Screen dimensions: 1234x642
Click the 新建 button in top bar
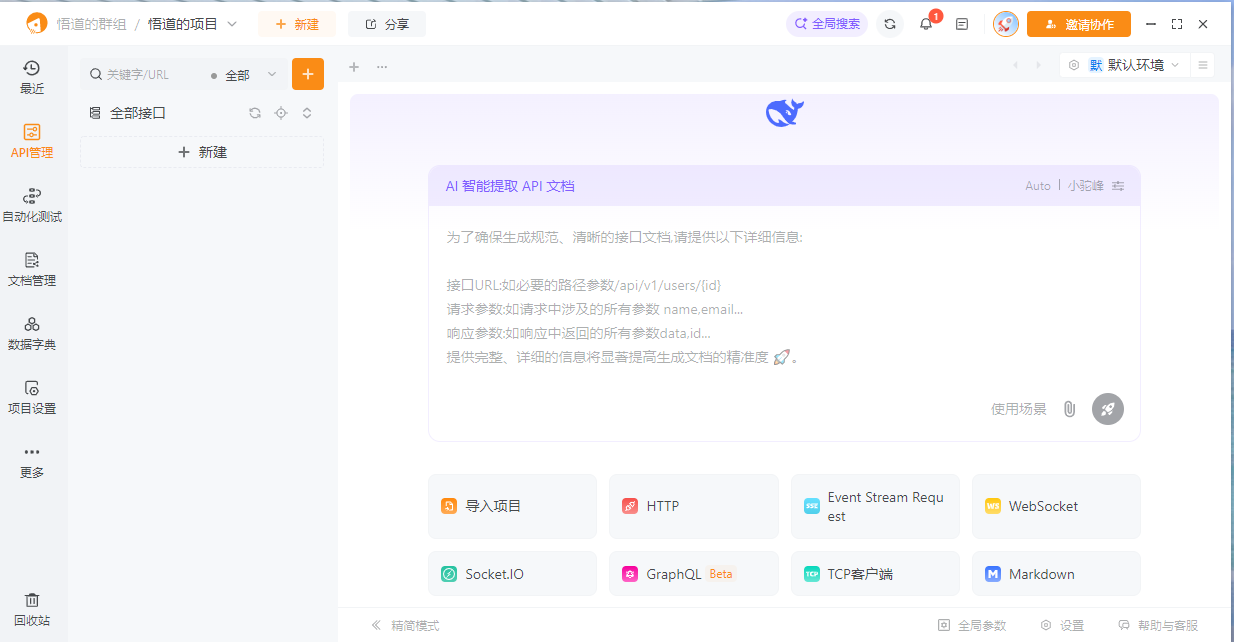pos(297,24)
